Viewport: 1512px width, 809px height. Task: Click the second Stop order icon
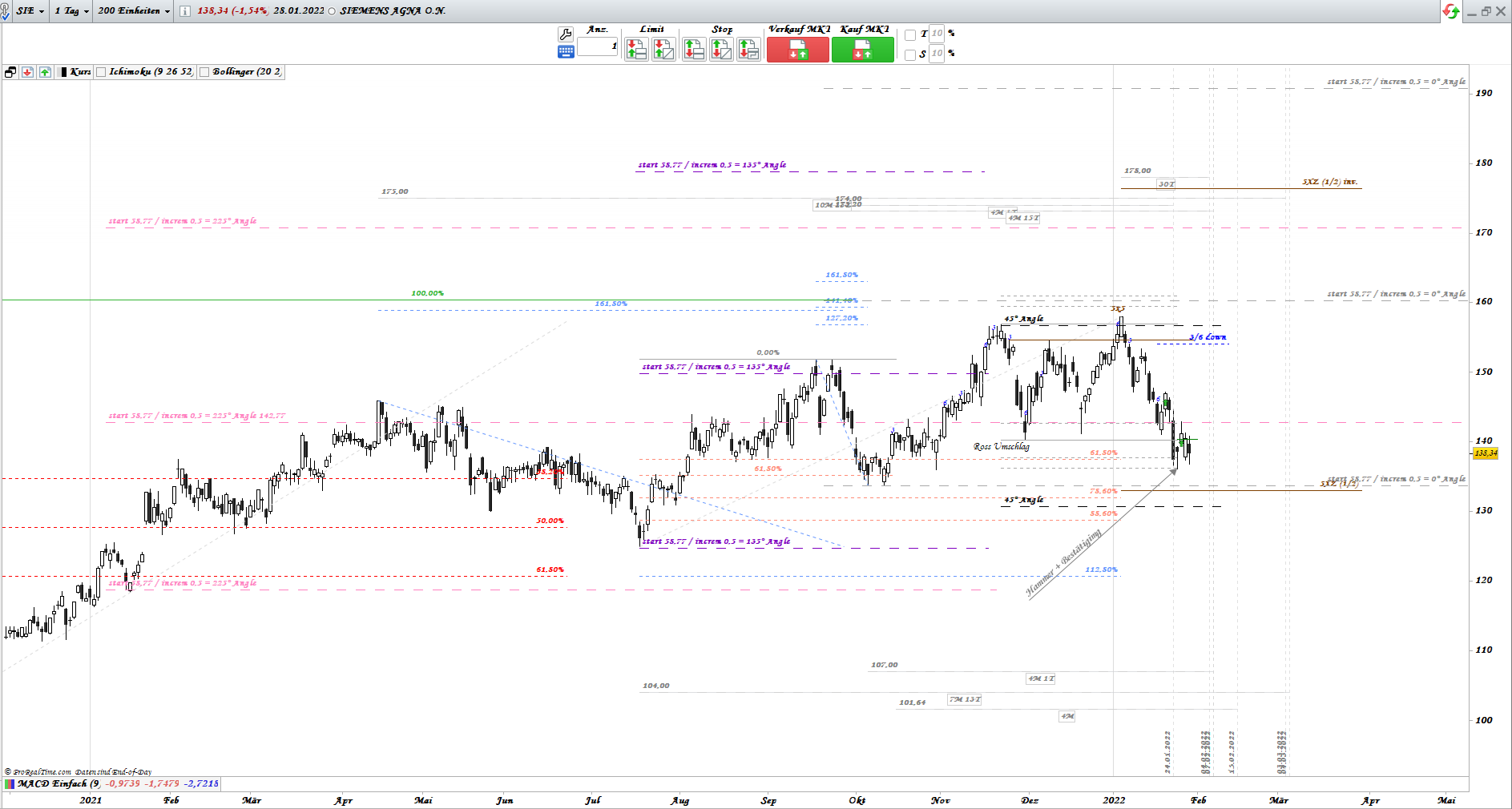721,50
